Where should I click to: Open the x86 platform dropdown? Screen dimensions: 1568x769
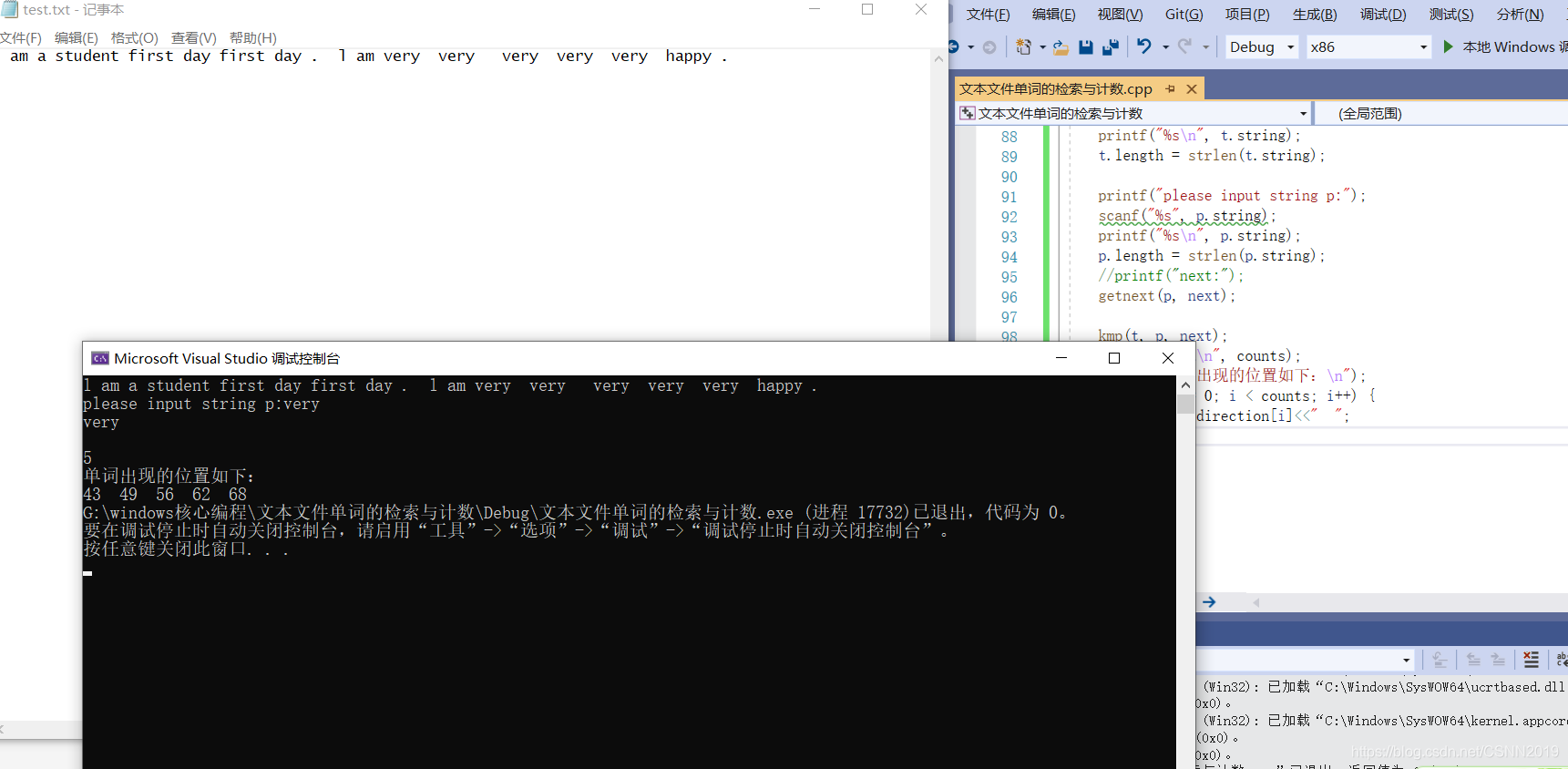pos(1368,46)
